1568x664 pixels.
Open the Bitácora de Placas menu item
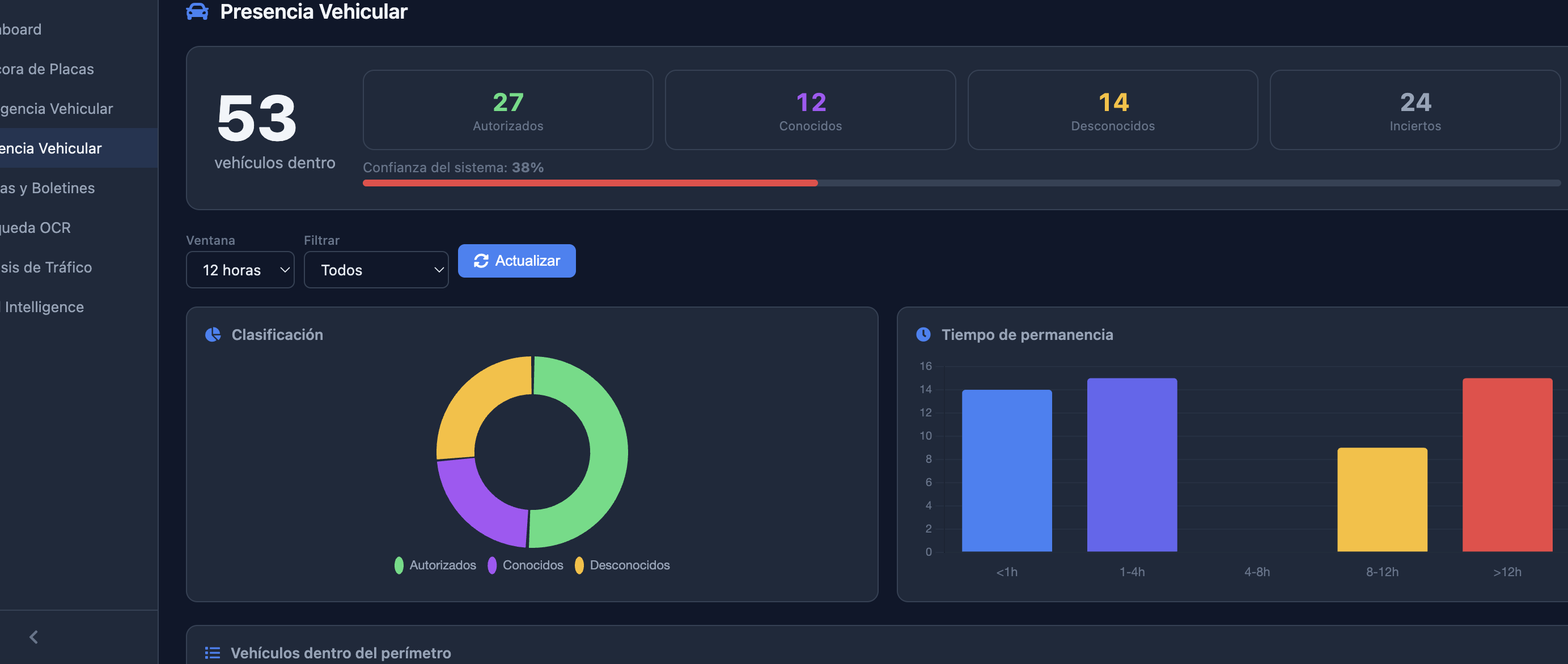48,69
